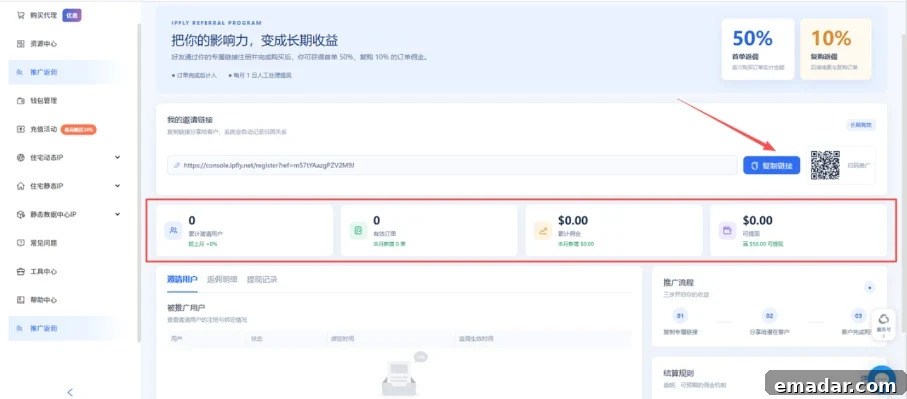This screenshot has height=399, width=907.
Task: Click the step 02 circle in 推广流程
Action: pyautogui.click(x=769, y=316)
